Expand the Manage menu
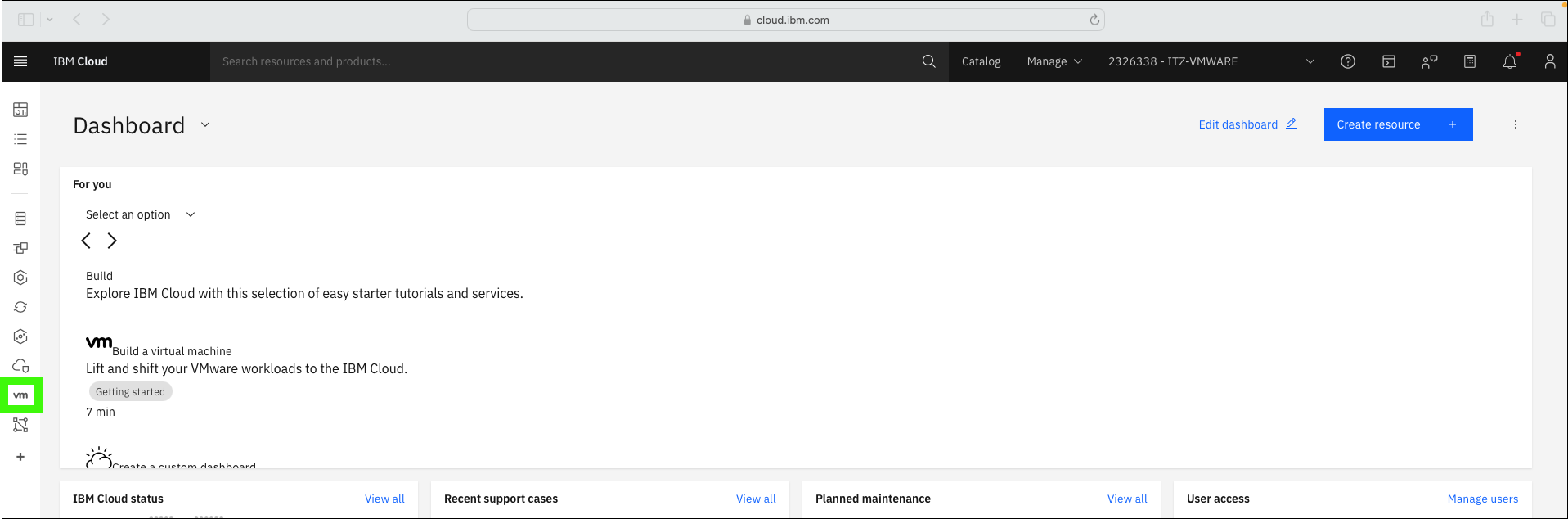Viewport: 1568px width, 519px height. coord(1054,61)
